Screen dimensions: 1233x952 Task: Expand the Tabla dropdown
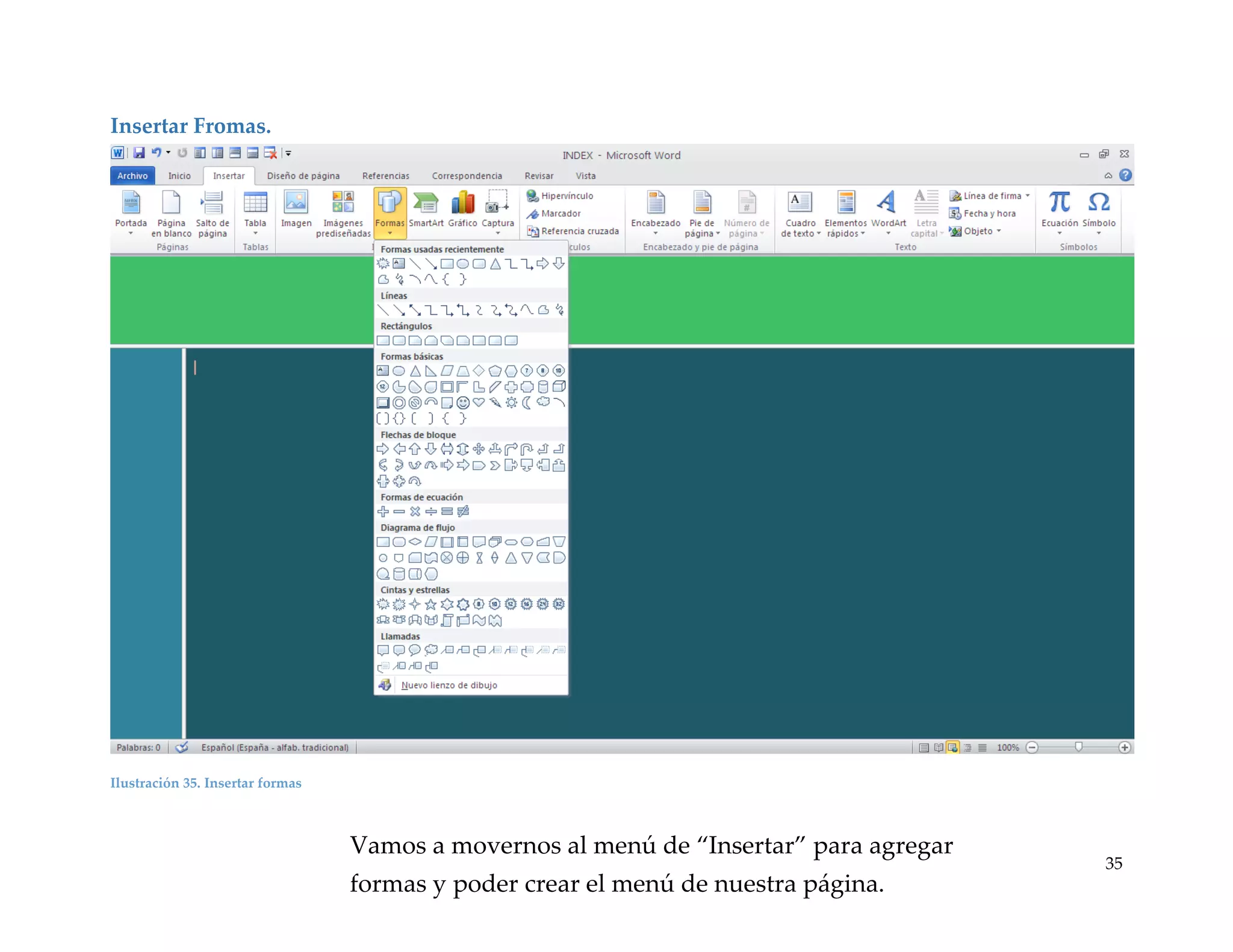tap(255, 233)
